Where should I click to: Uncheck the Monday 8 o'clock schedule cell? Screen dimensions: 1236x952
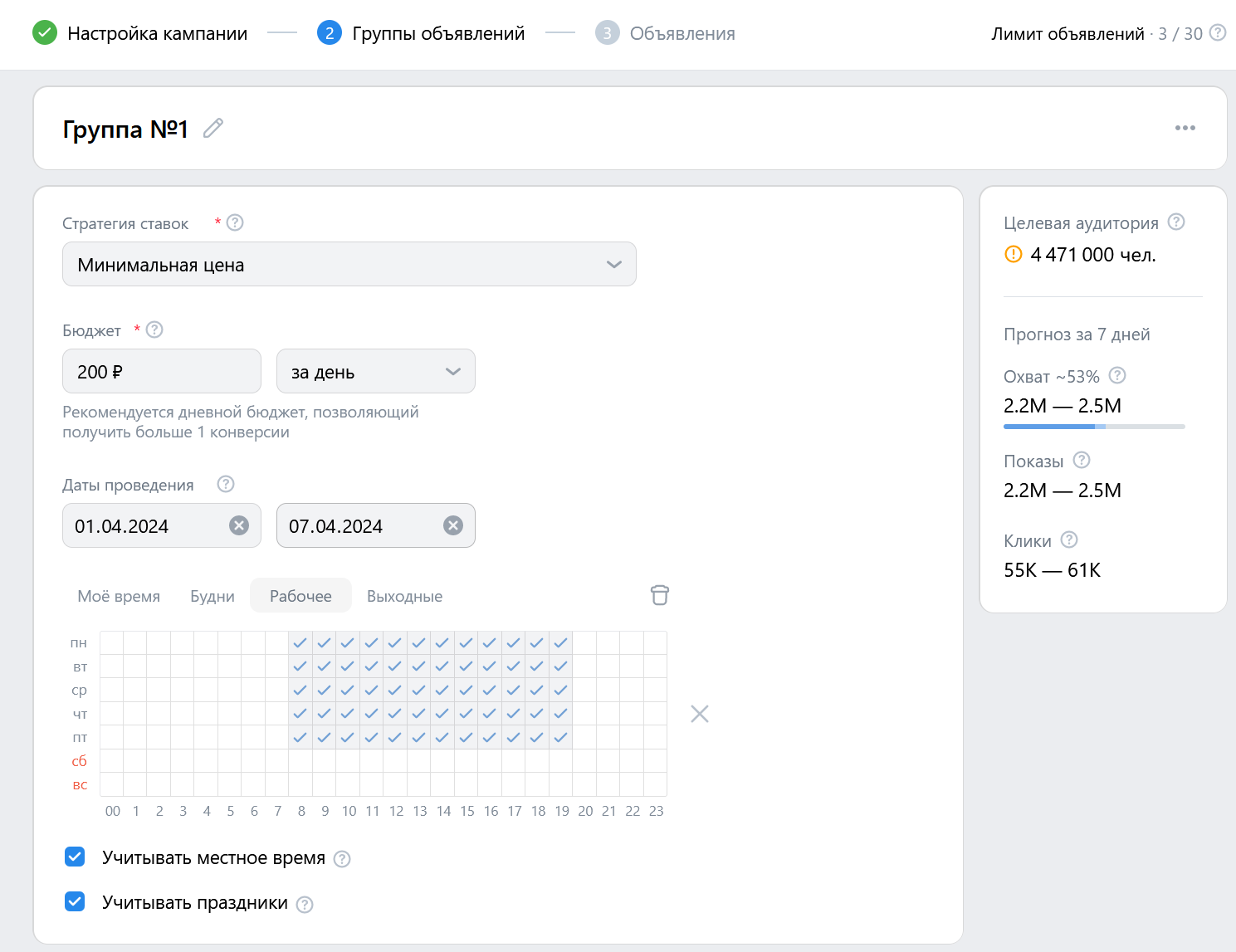click(300, 643)
